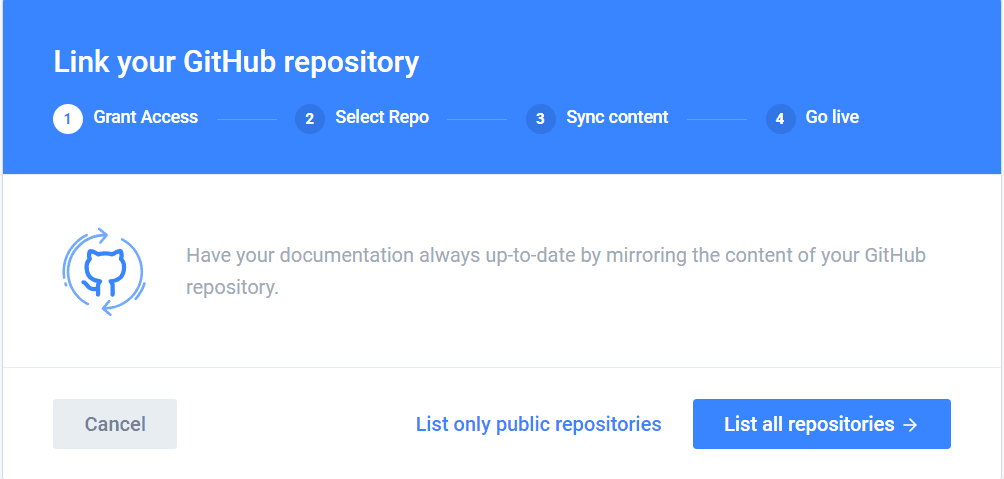Click the step 4 number circle
Screen dimensions: 1004x479
pyautogui.click(x=781, y=119)
